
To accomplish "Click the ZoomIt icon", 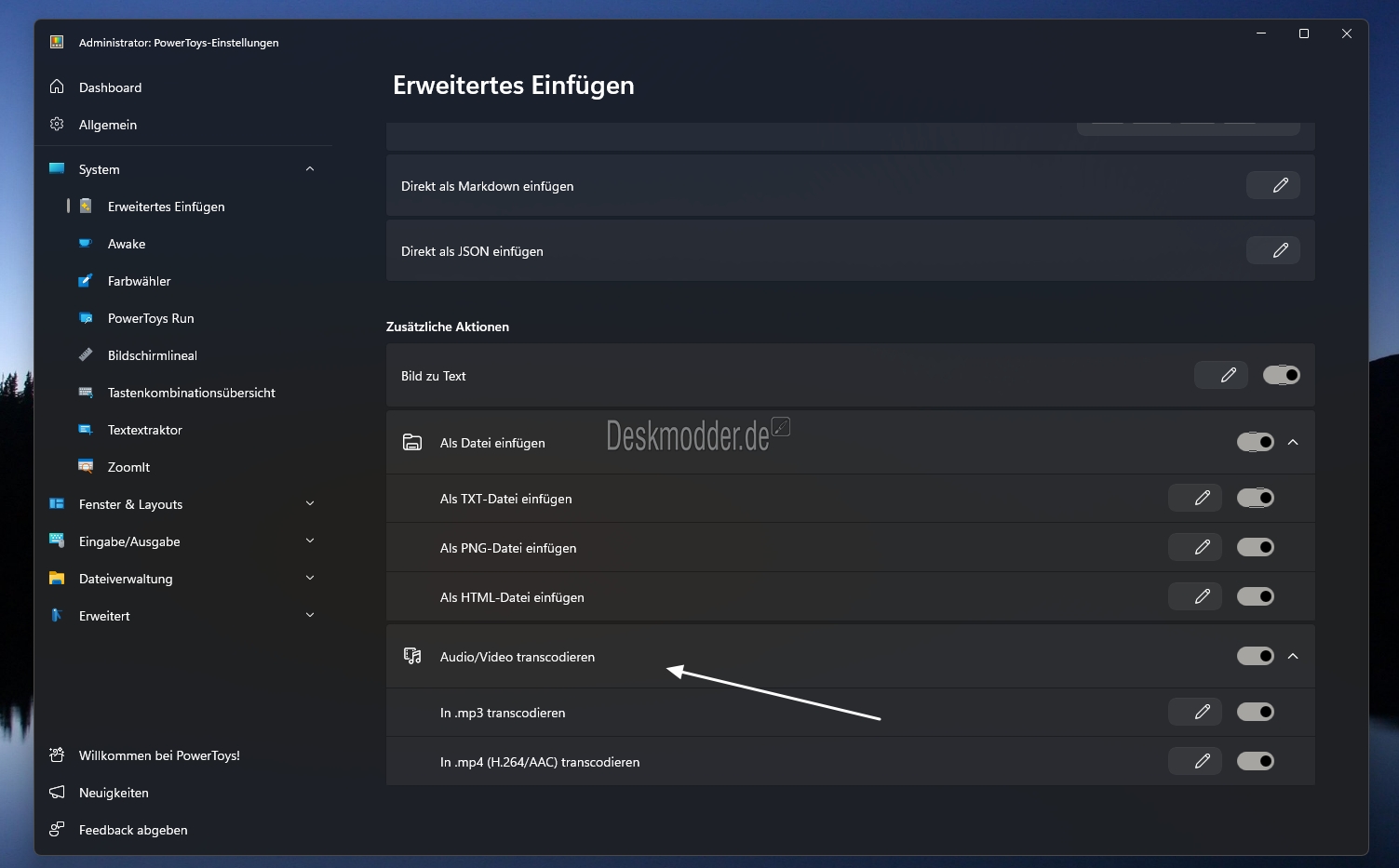I will coord(86,466).
